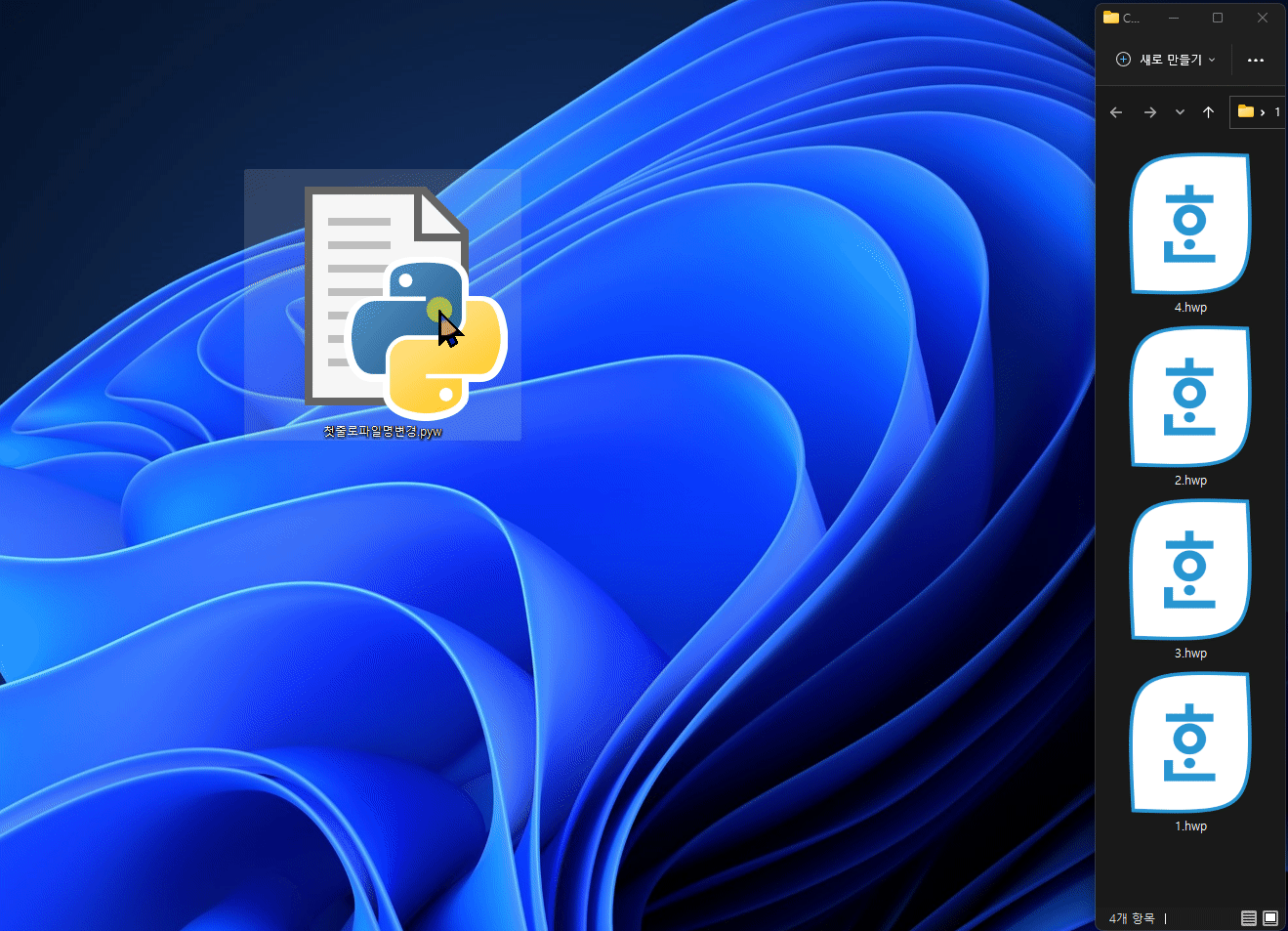Click the 4개 항목 status text
The image size is (1288, 931).
[1132, 918]
